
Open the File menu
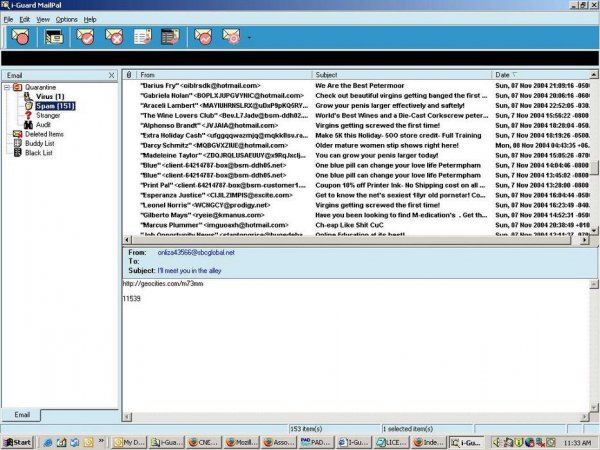[x=8, y=19]
